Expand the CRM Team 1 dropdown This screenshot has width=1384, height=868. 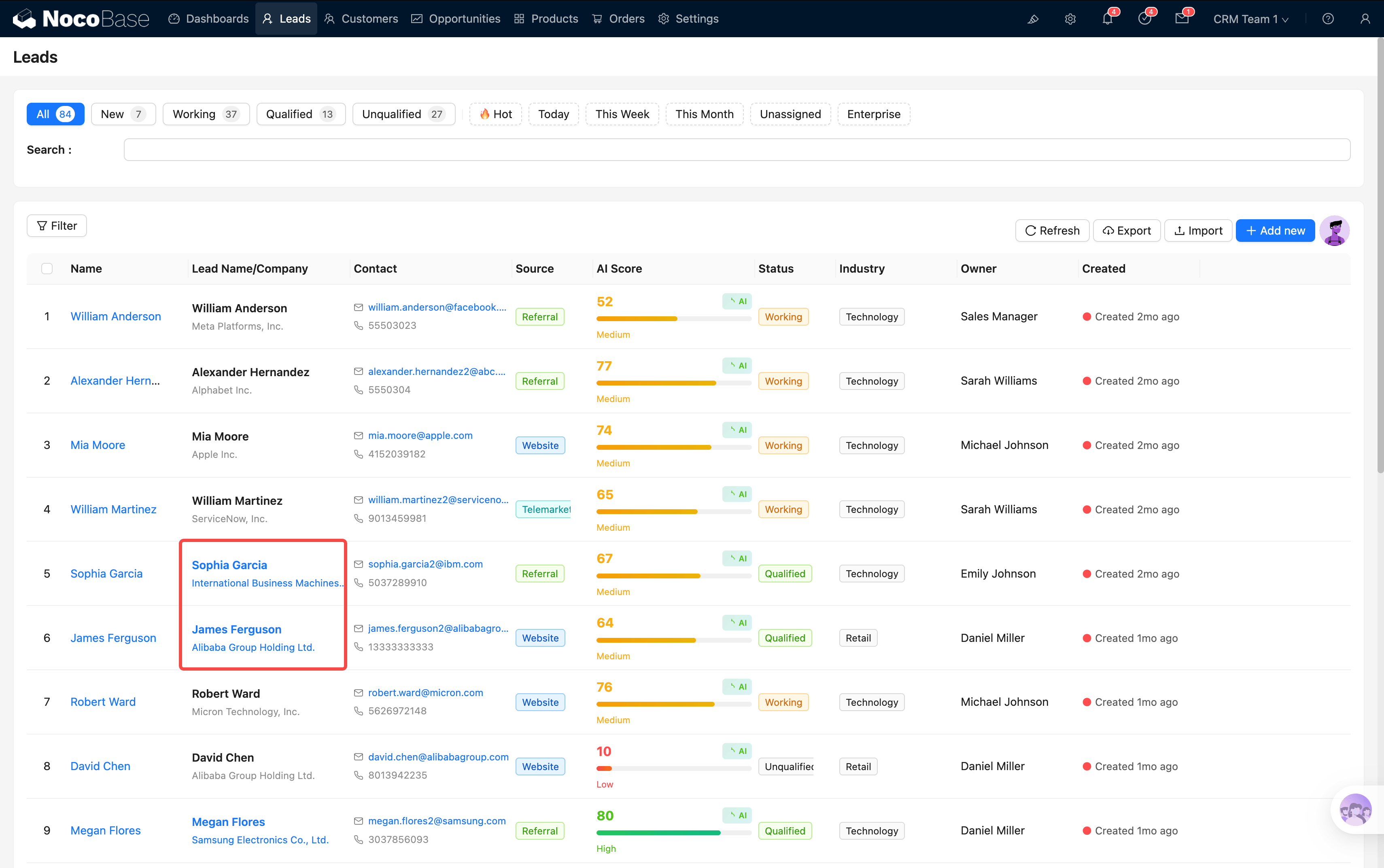tap(1251, 19)
